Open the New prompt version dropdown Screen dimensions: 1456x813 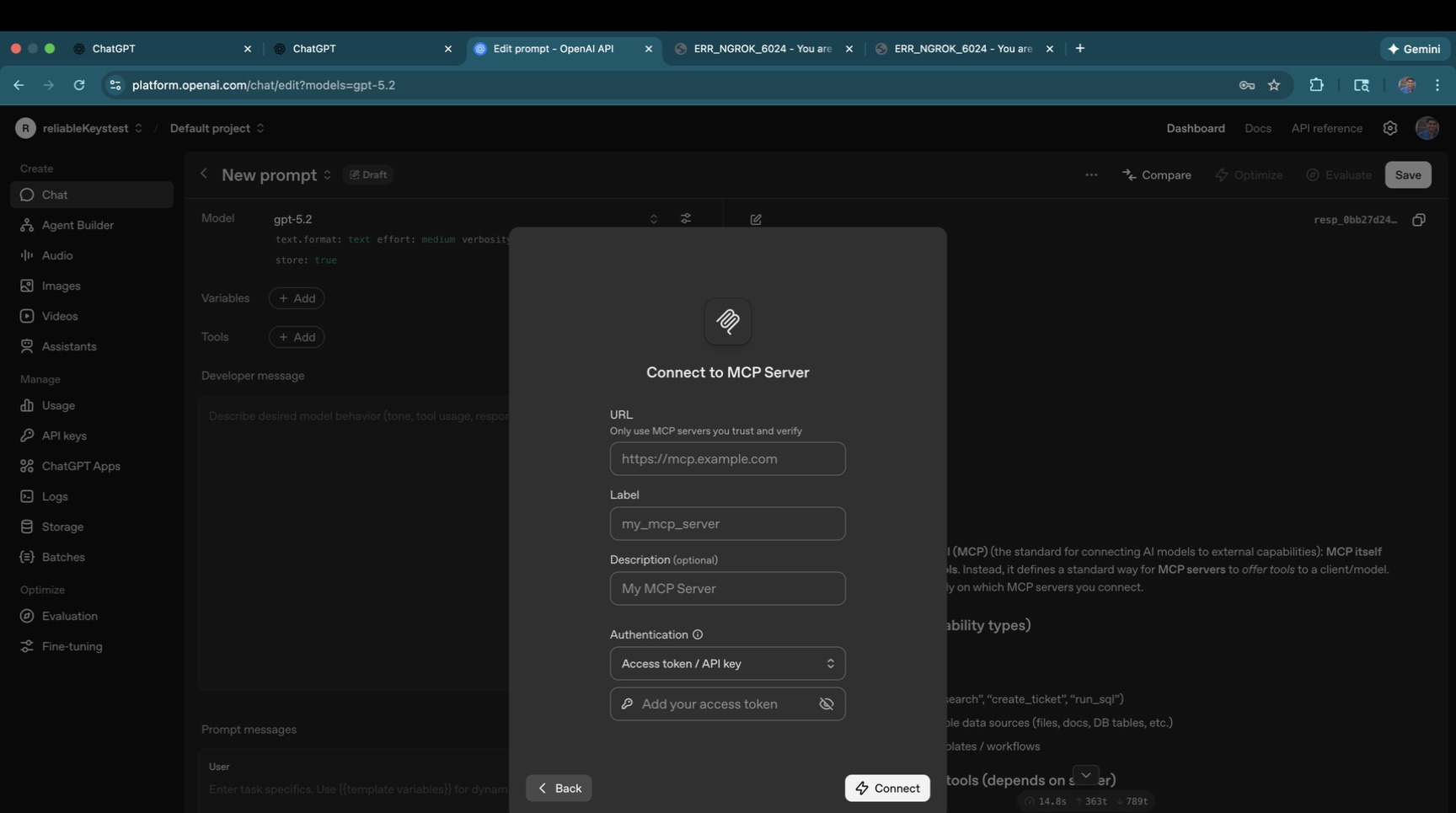[327, 175]
